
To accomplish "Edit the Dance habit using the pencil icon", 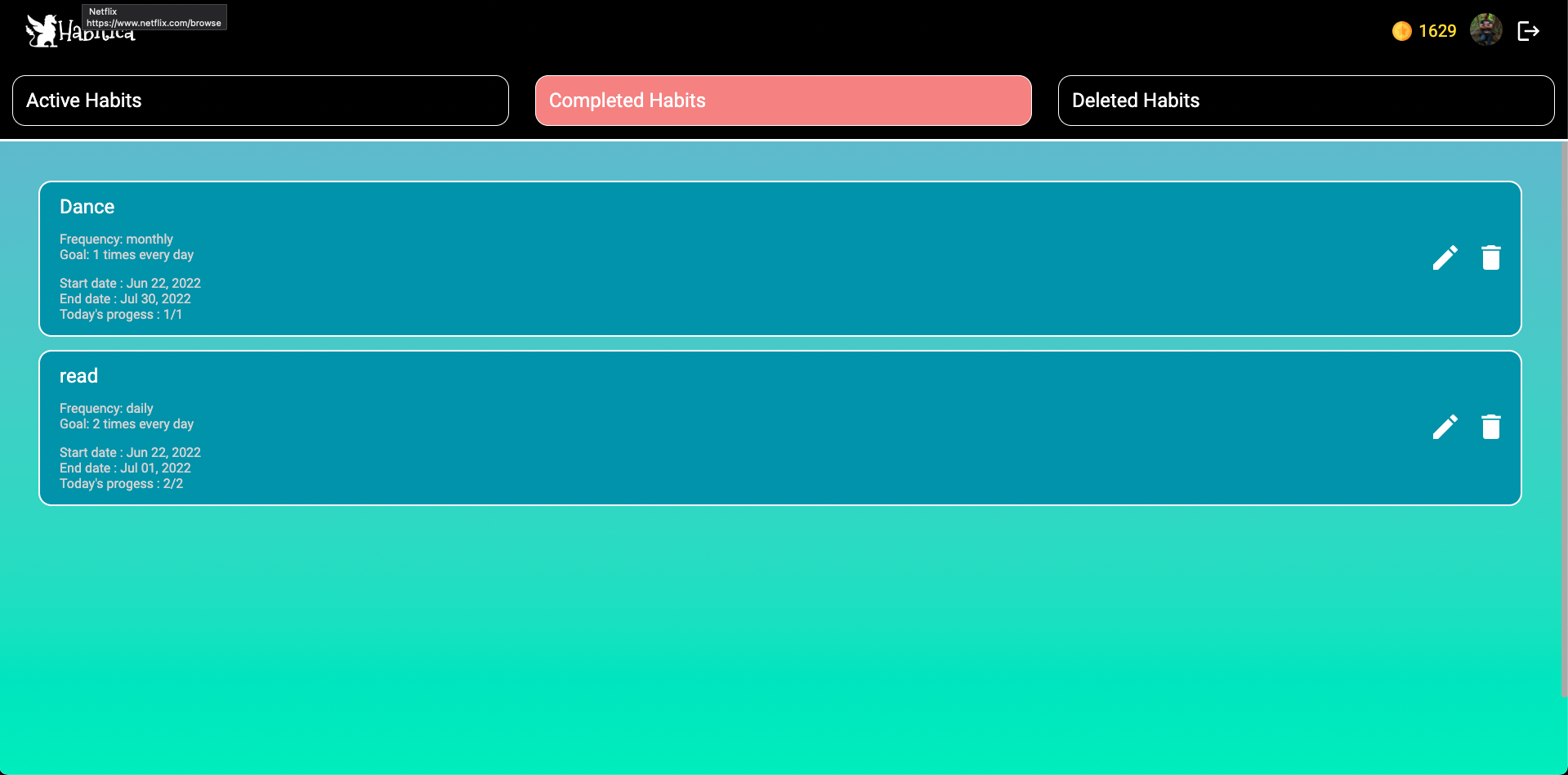I will click(x=1445, y=257).
